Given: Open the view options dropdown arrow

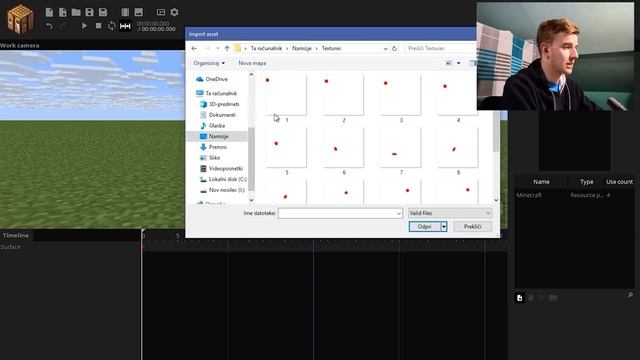Looking at the screenshot, I should pyautogui.click(x=458, y=63).
